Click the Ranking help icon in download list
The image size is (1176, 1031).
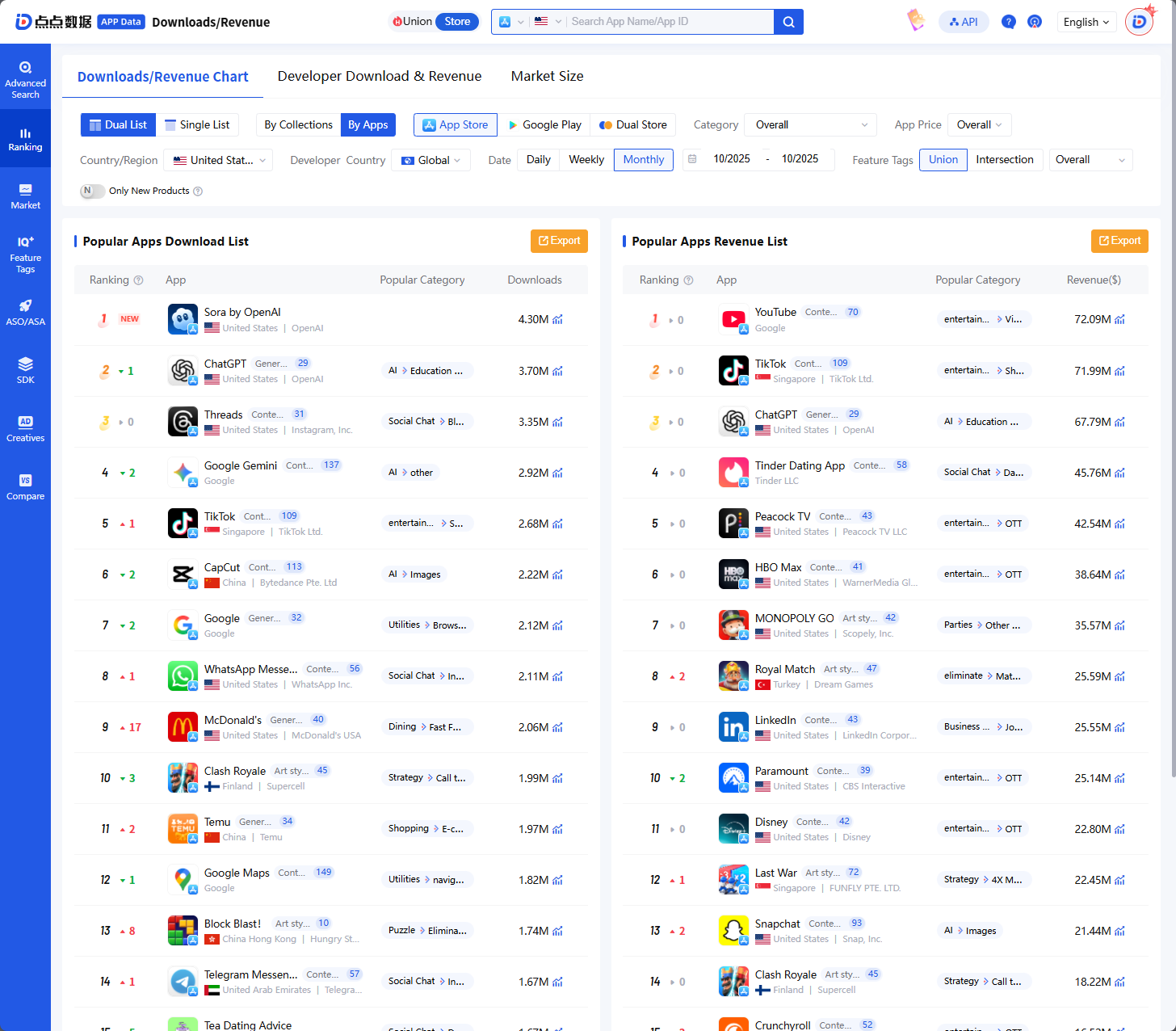coord(138,280)
